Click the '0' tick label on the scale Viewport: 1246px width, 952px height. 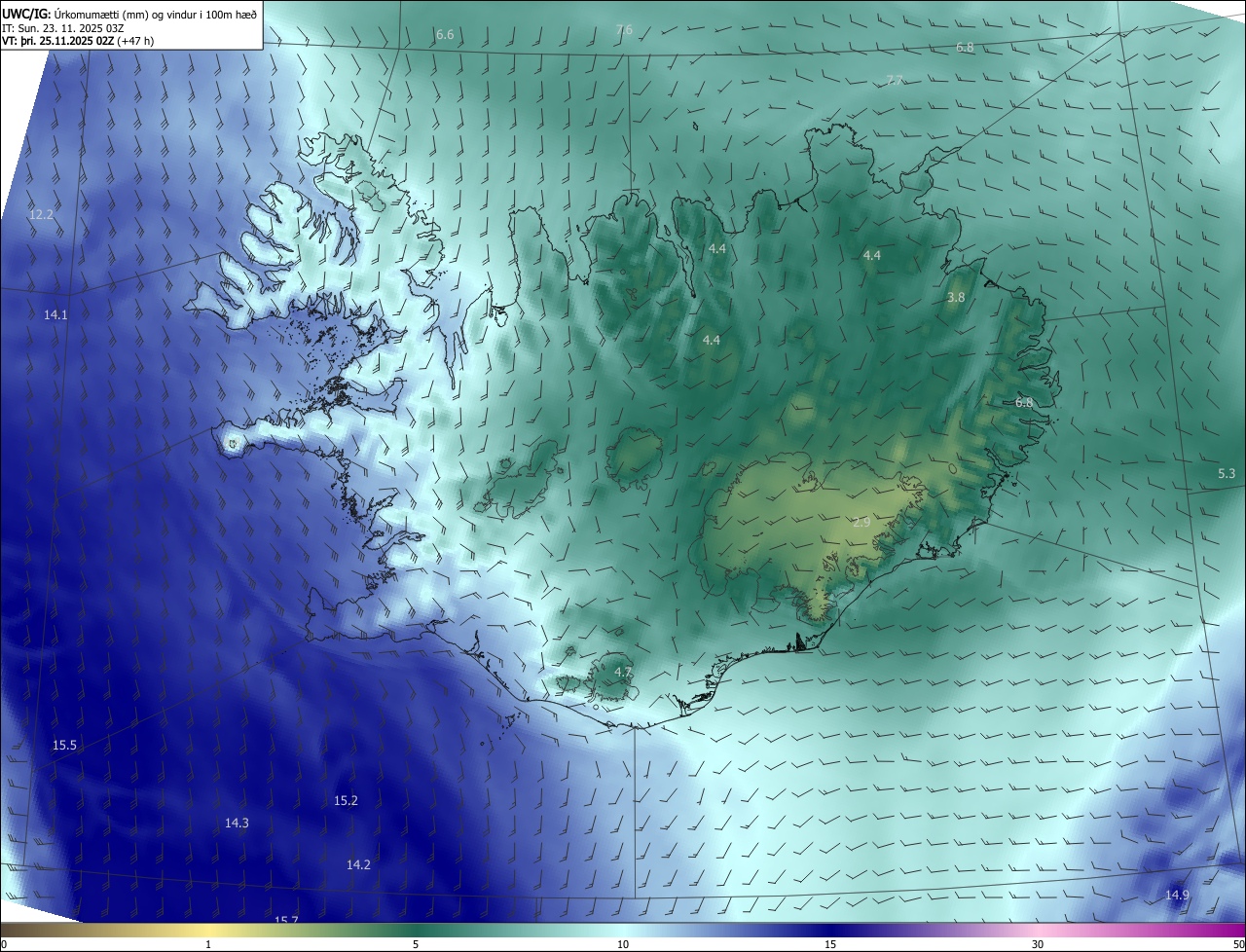(x=4, y=944)
